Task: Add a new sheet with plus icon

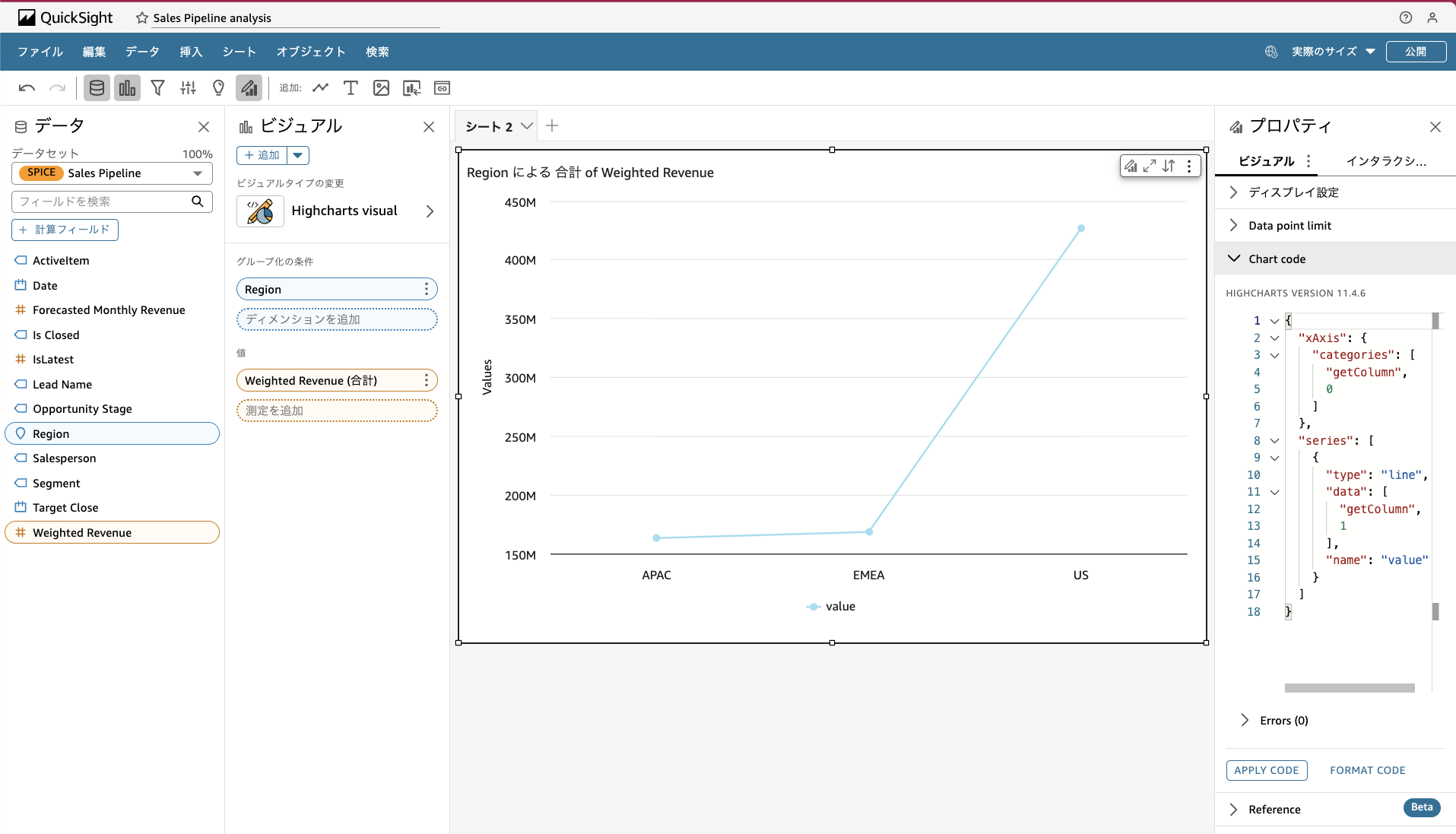Action: (x=552, y=126)
